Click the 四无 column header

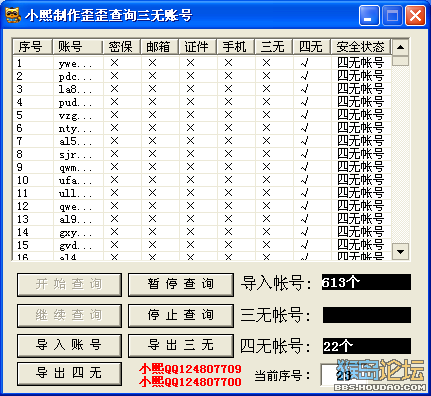tap(312, 47)
